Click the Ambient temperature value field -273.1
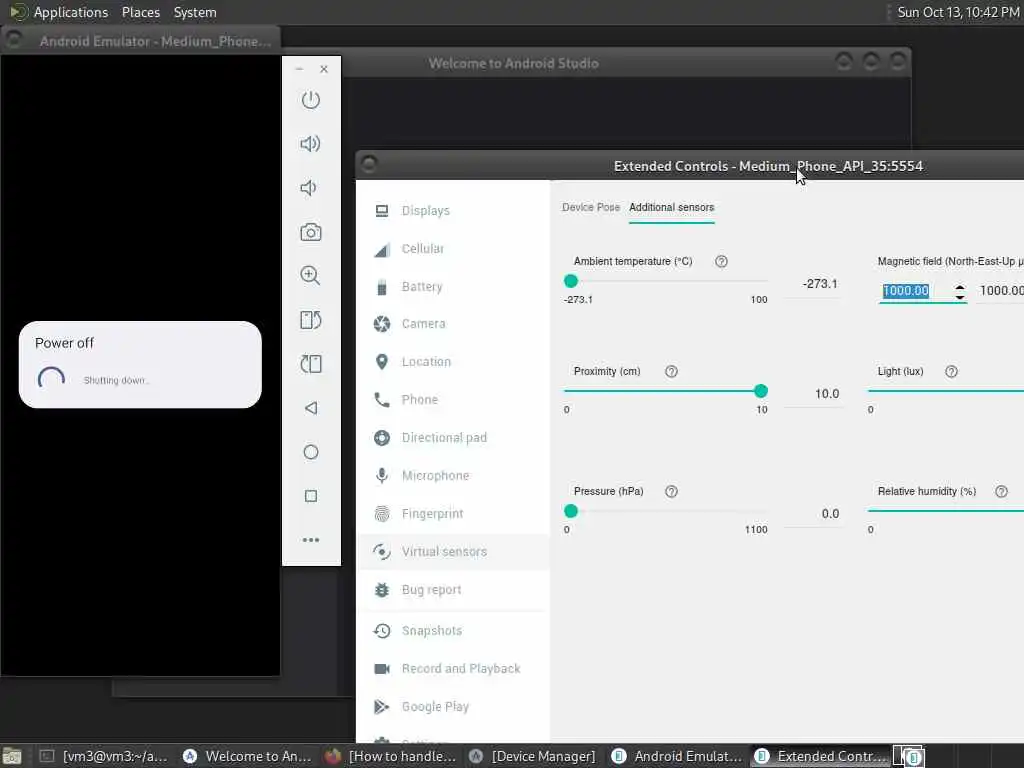This screenshot has height=768, width=1024. pos(813,284)
